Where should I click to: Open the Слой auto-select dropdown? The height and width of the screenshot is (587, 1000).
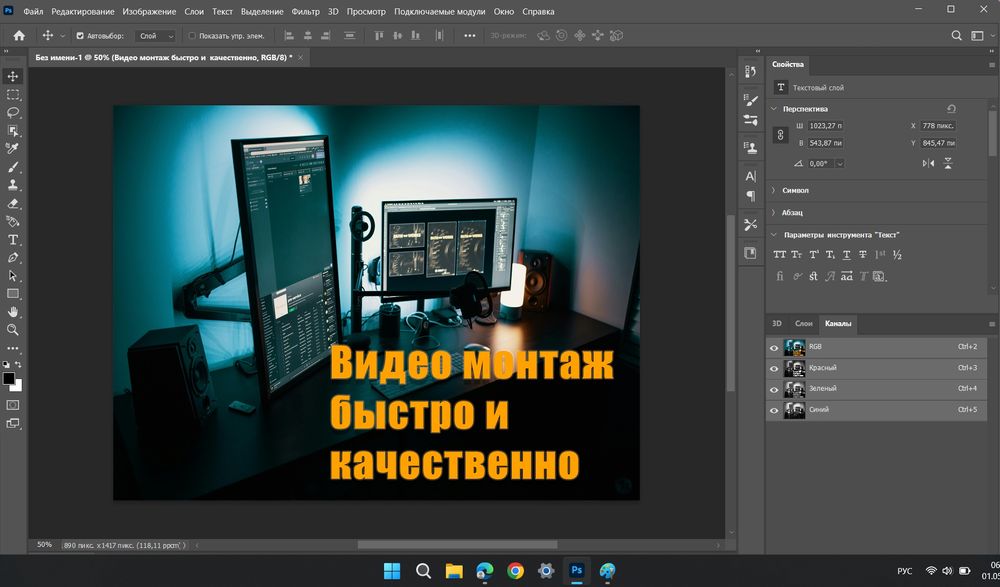155,36
